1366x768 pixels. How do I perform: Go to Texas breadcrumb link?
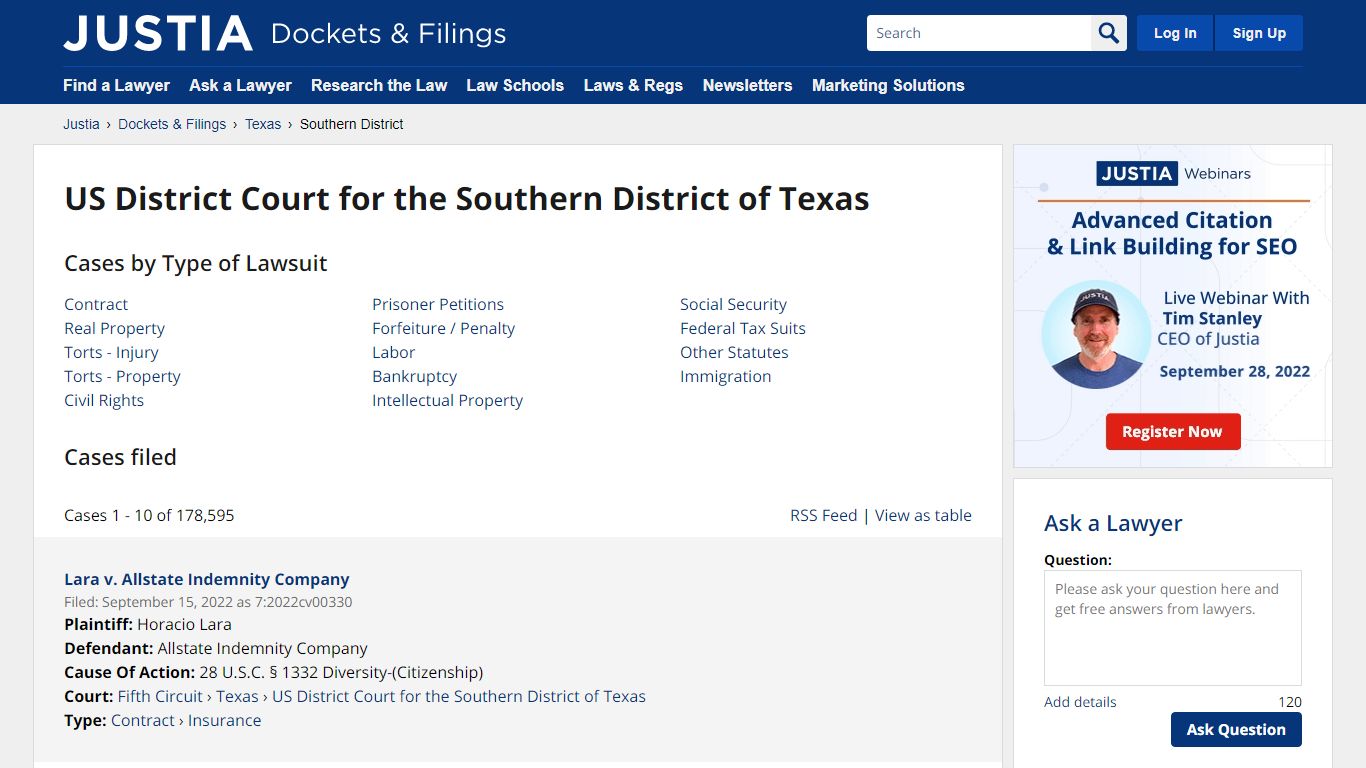[263, 124]
